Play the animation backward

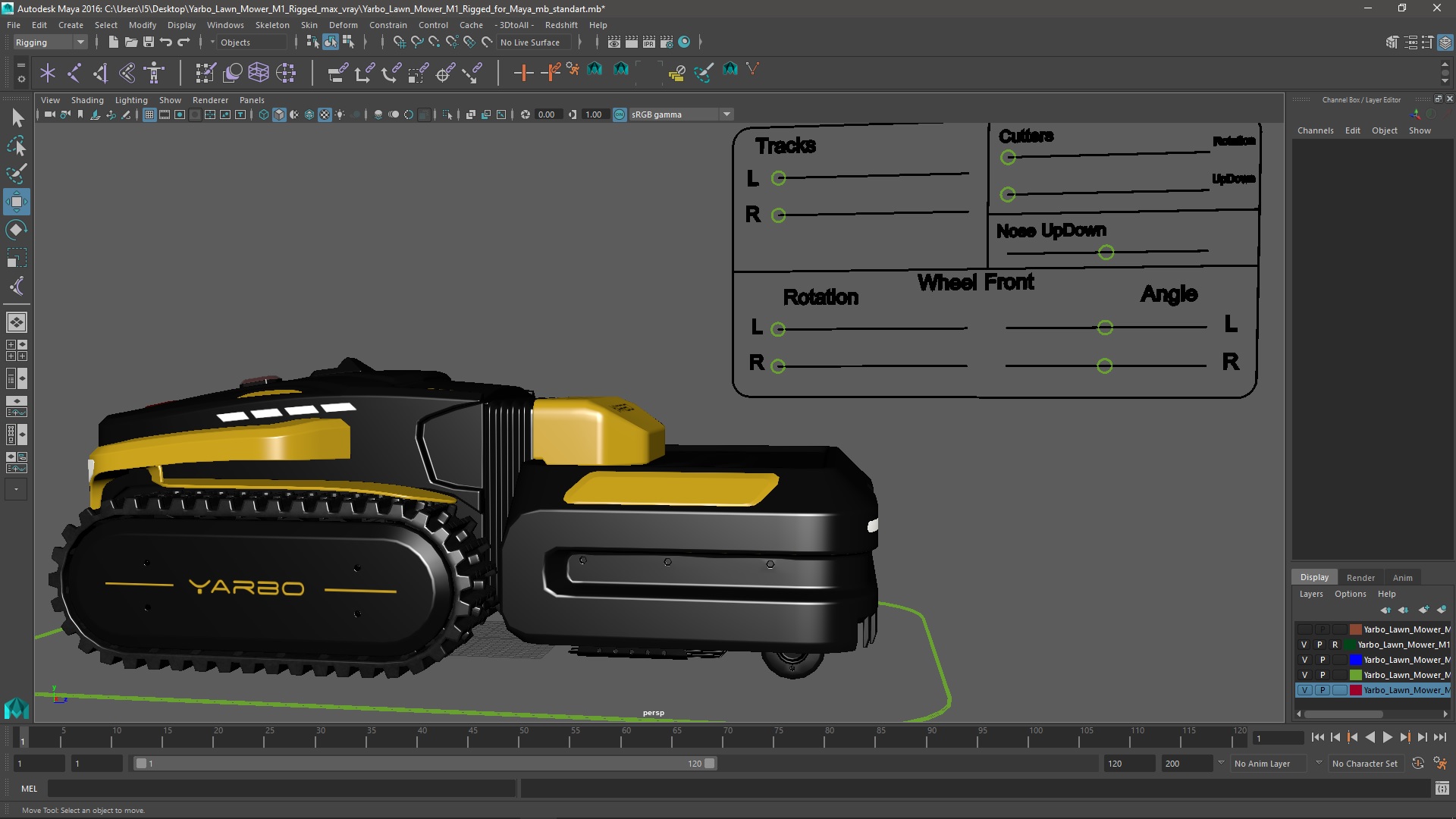point(1370,737)
